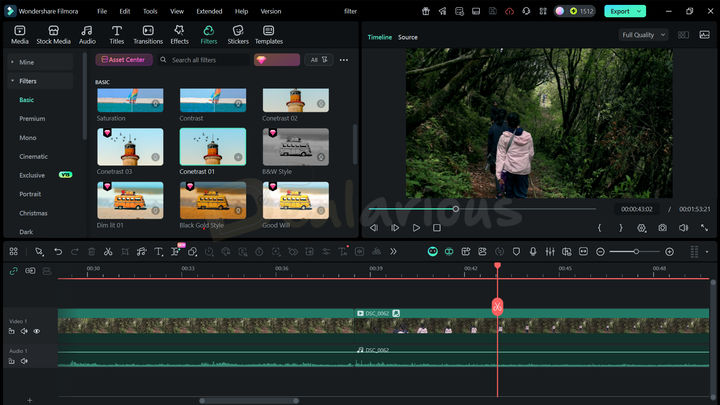Viewport: 720px width, 405px height.
Task: Take a snapshot with the camera icon
Action: click(x=662, y=228)
